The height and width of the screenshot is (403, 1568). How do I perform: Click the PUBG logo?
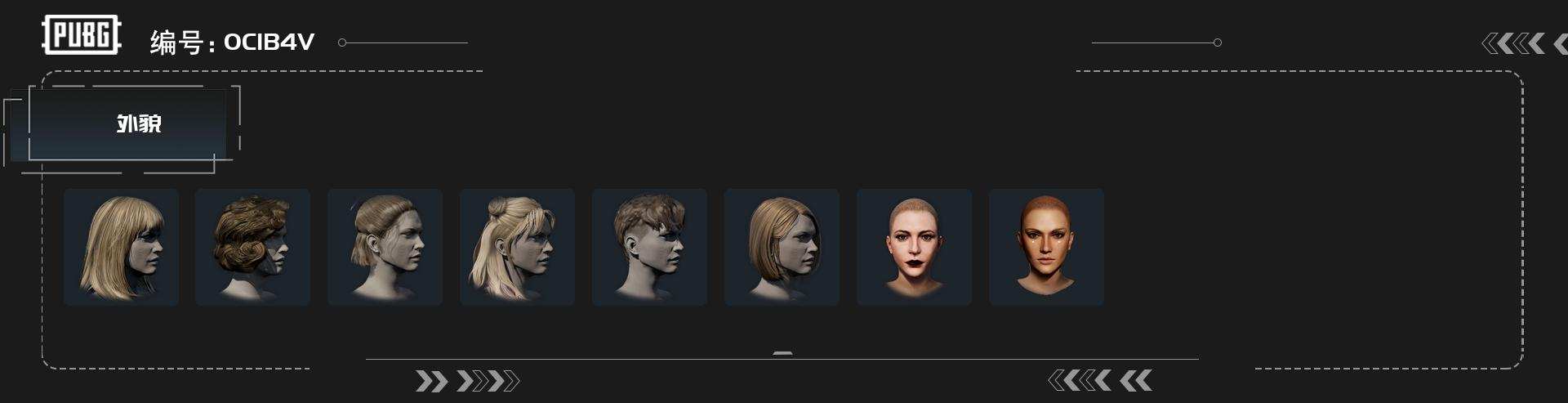82,35
